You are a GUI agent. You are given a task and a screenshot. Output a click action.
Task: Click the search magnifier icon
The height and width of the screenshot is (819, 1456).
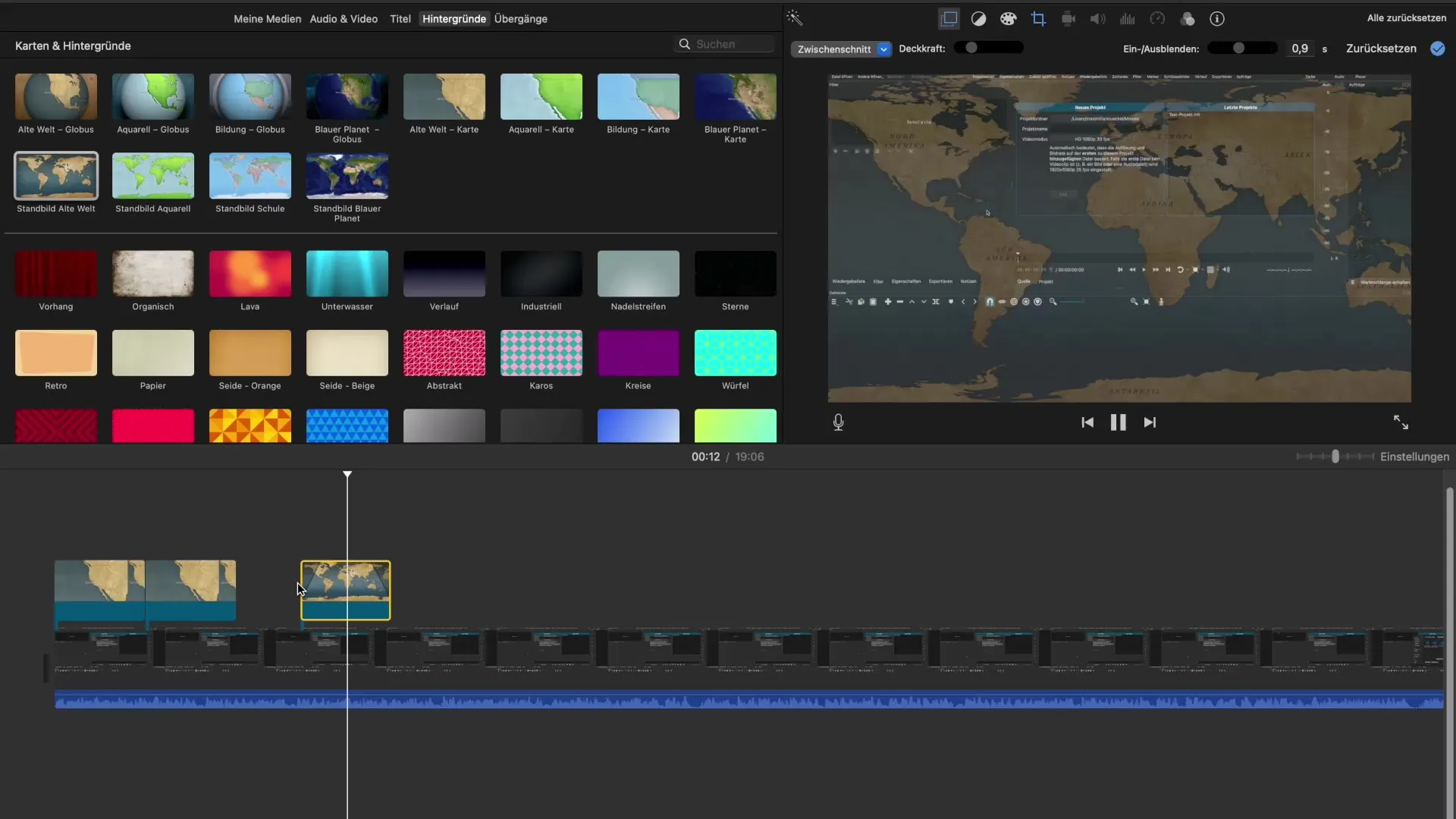684,44
